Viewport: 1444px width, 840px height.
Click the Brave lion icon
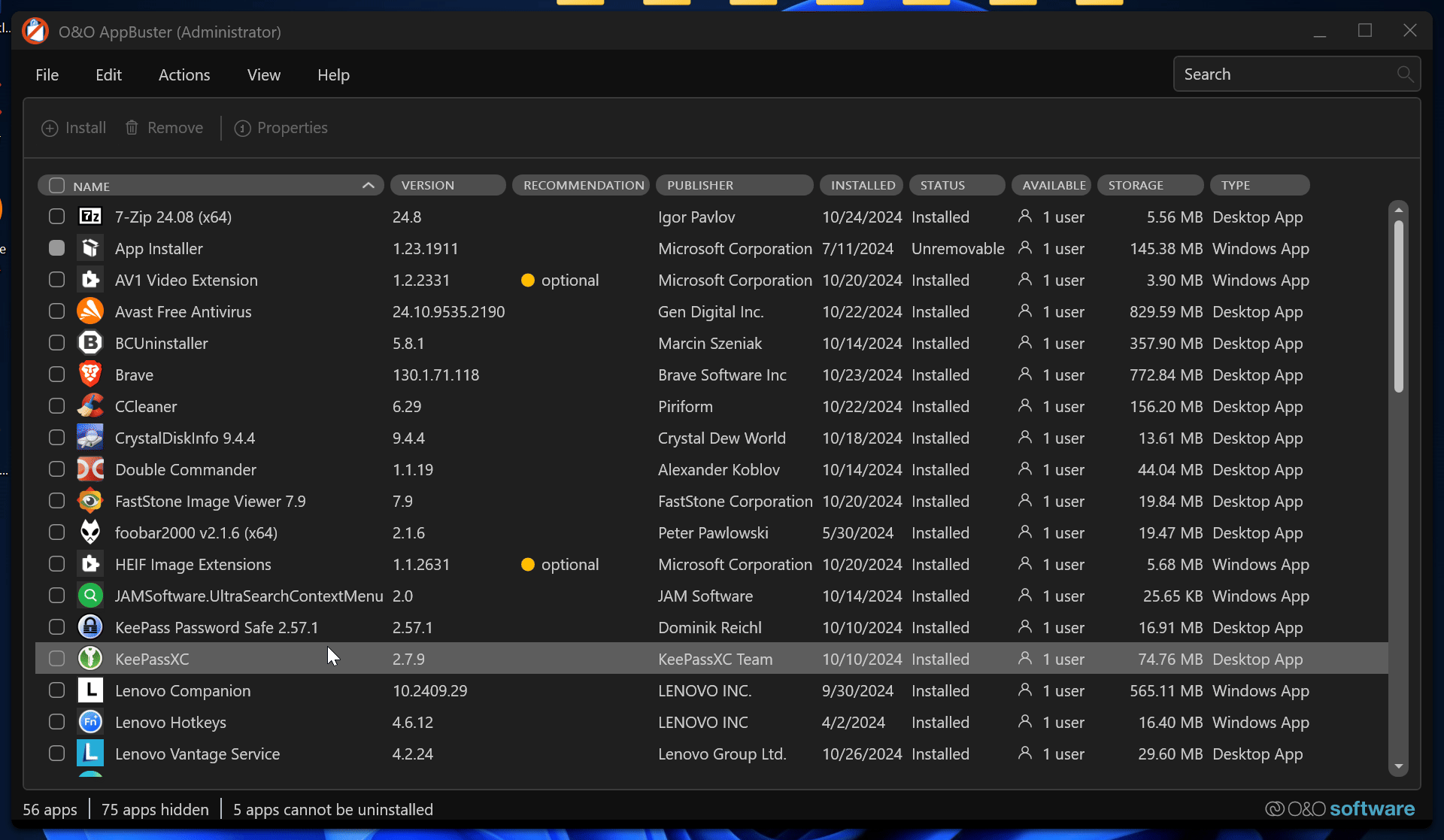pos(90,375)
